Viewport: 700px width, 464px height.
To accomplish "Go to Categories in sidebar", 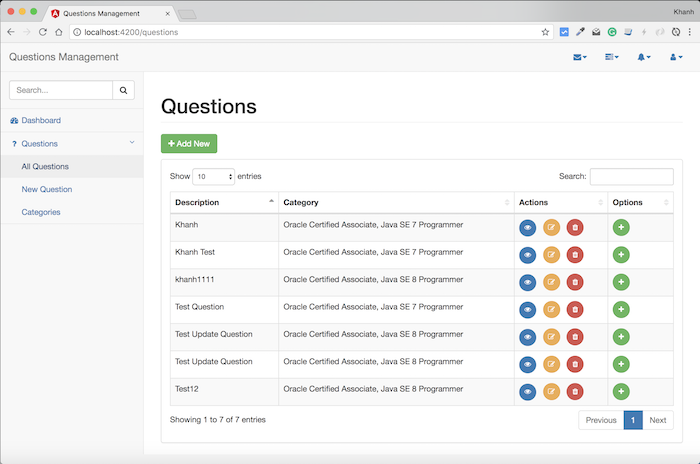I will (x=41, y=212).
